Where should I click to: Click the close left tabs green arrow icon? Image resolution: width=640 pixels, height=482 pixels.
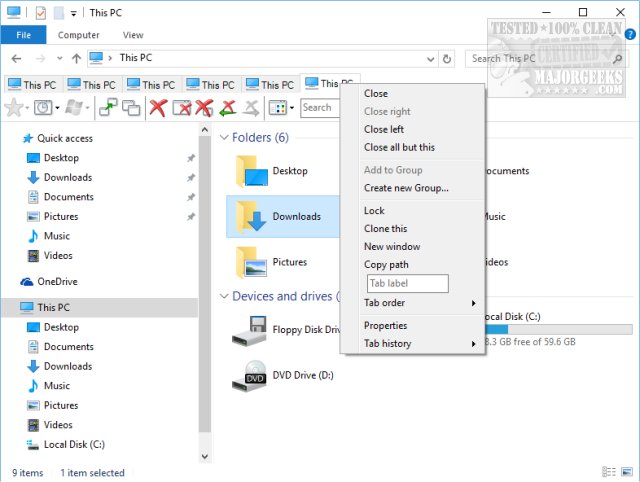pyautogui.click(x=228, y=108)
